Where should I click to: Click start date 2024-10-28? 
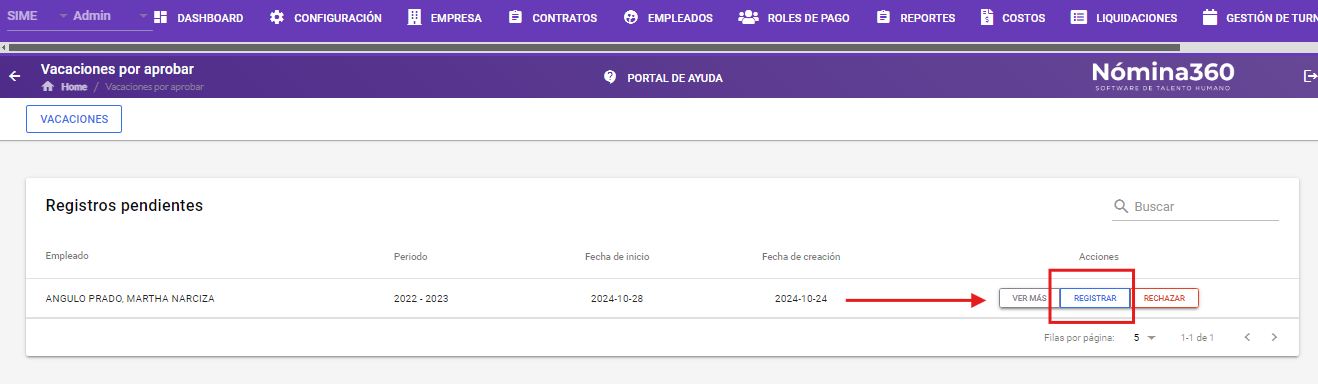pyautogui.click(x=617, y=299)
